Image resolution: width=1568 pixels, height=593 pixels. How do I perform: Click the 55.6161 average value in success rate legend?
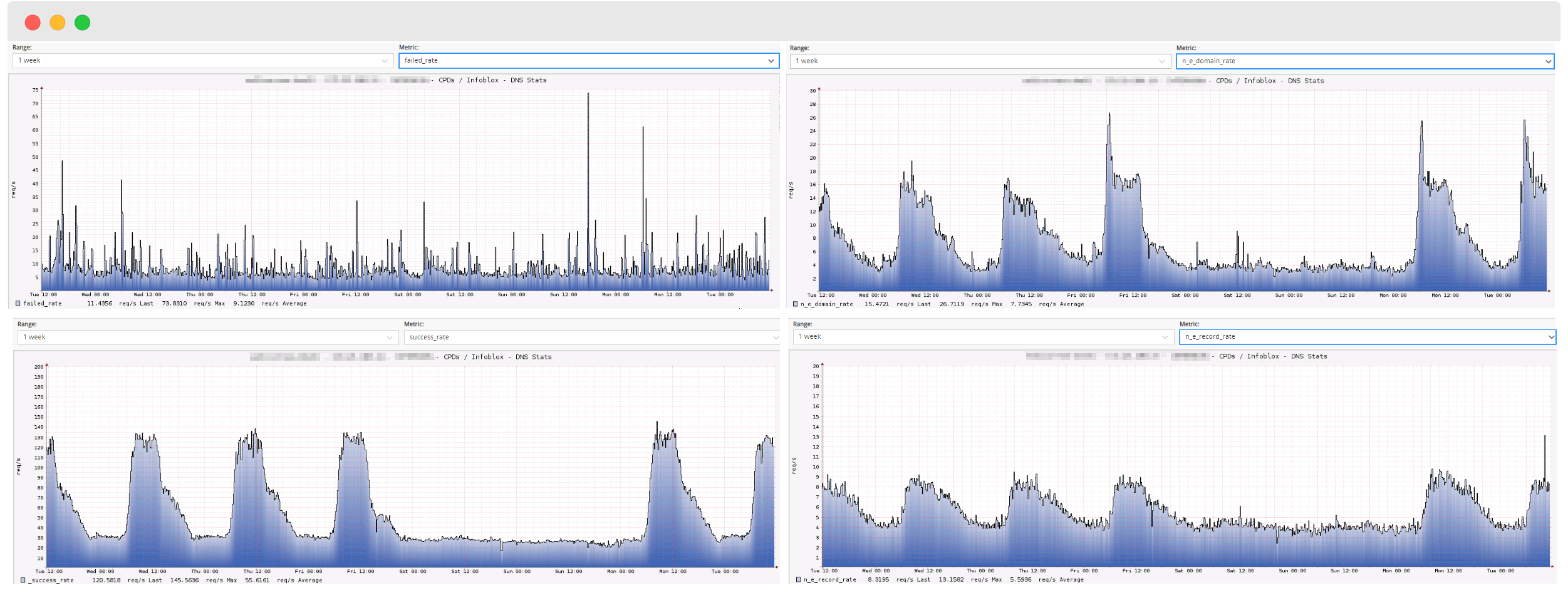(257, 580)
